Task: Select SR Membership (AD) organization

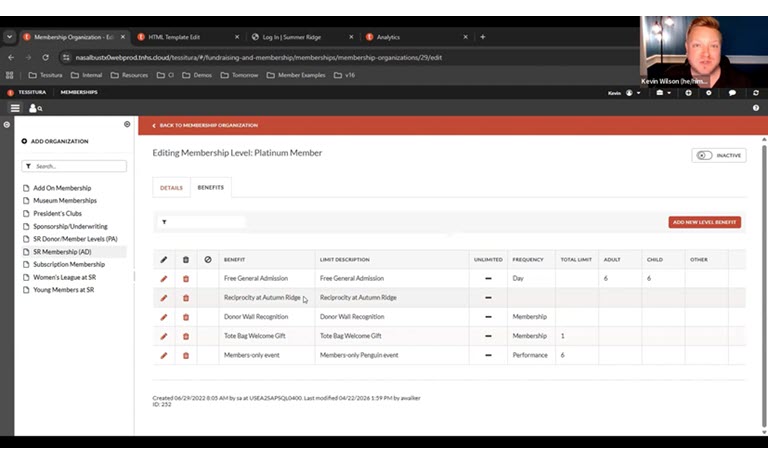Action: click(x=62, y=252)
